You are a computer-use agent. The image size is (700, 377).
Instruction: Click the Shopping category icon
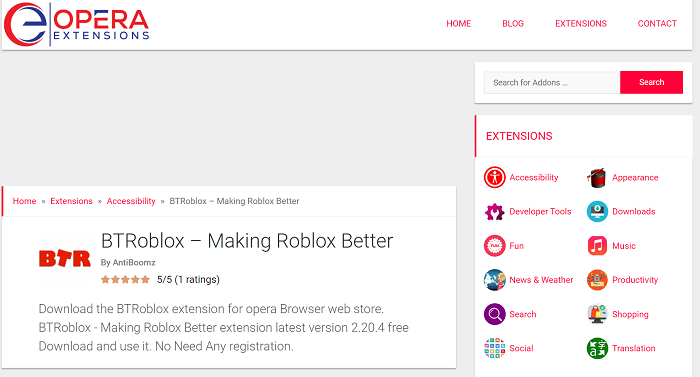click(597, 314)
